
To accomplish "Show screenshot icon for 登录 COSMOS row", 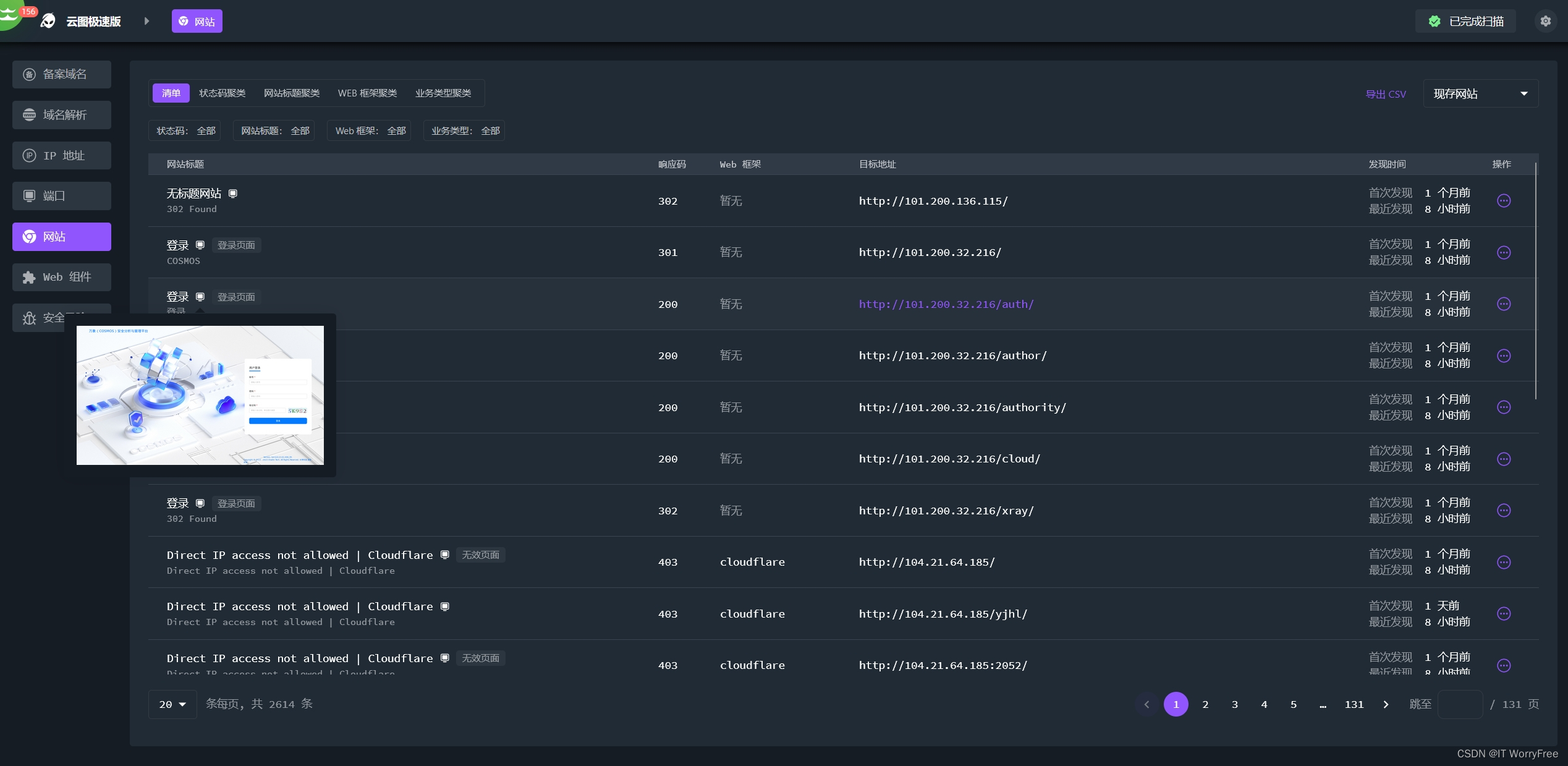I will [x=200, y=245].
